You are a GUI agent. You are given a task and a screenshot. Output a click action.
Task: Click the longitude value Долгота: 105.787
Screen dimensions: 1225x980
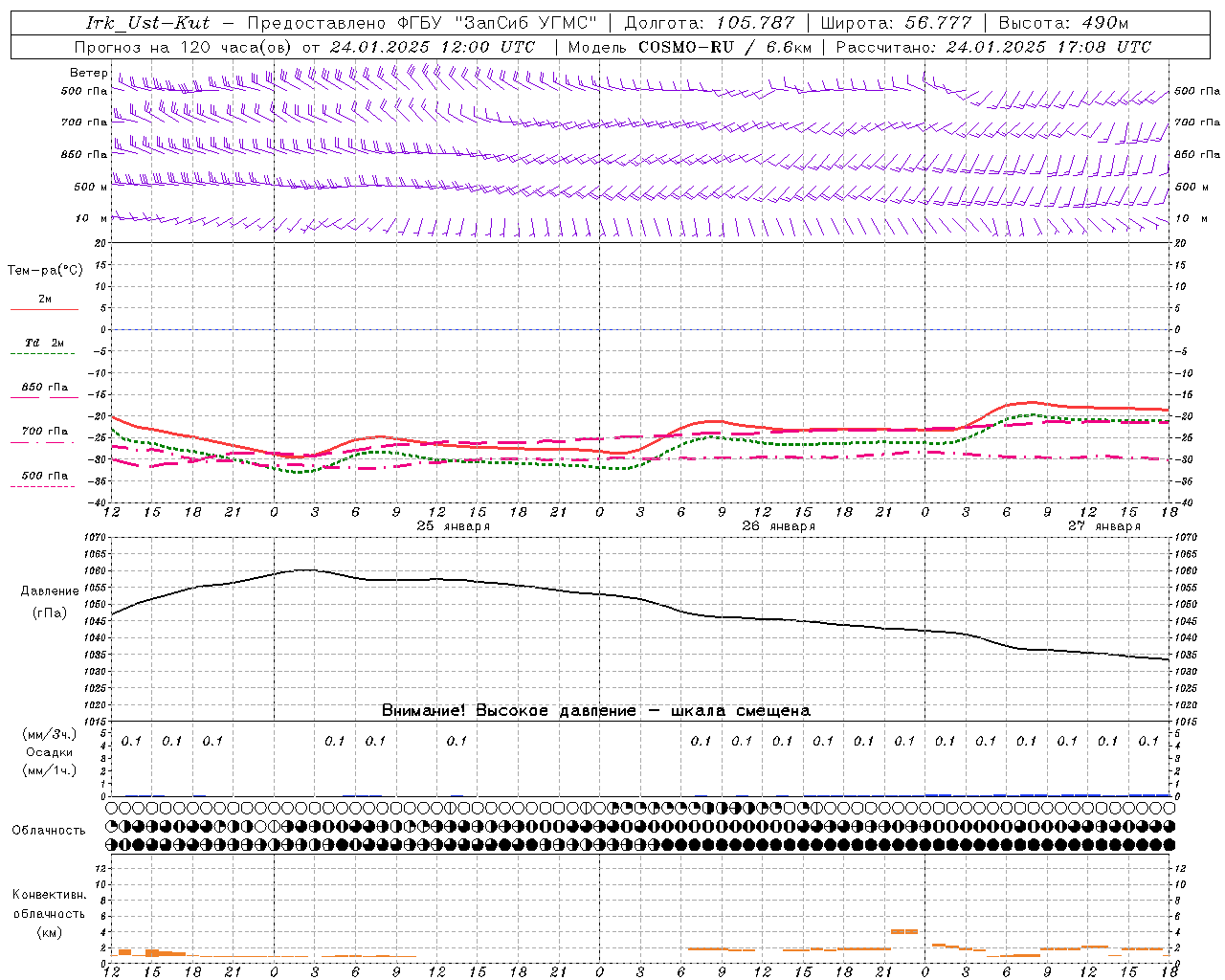click(709, 23)
